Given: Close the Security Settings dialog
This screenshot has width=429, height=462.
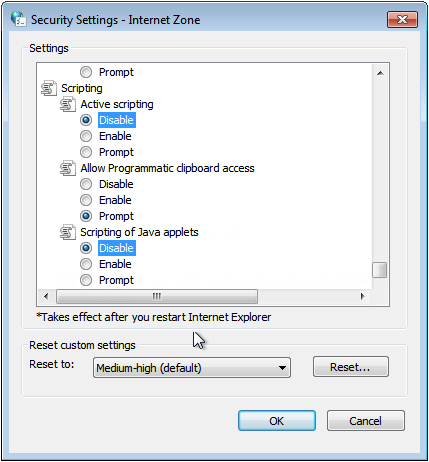Looking at the screenshot, I should pyautogui.click(x=402, y=20).
